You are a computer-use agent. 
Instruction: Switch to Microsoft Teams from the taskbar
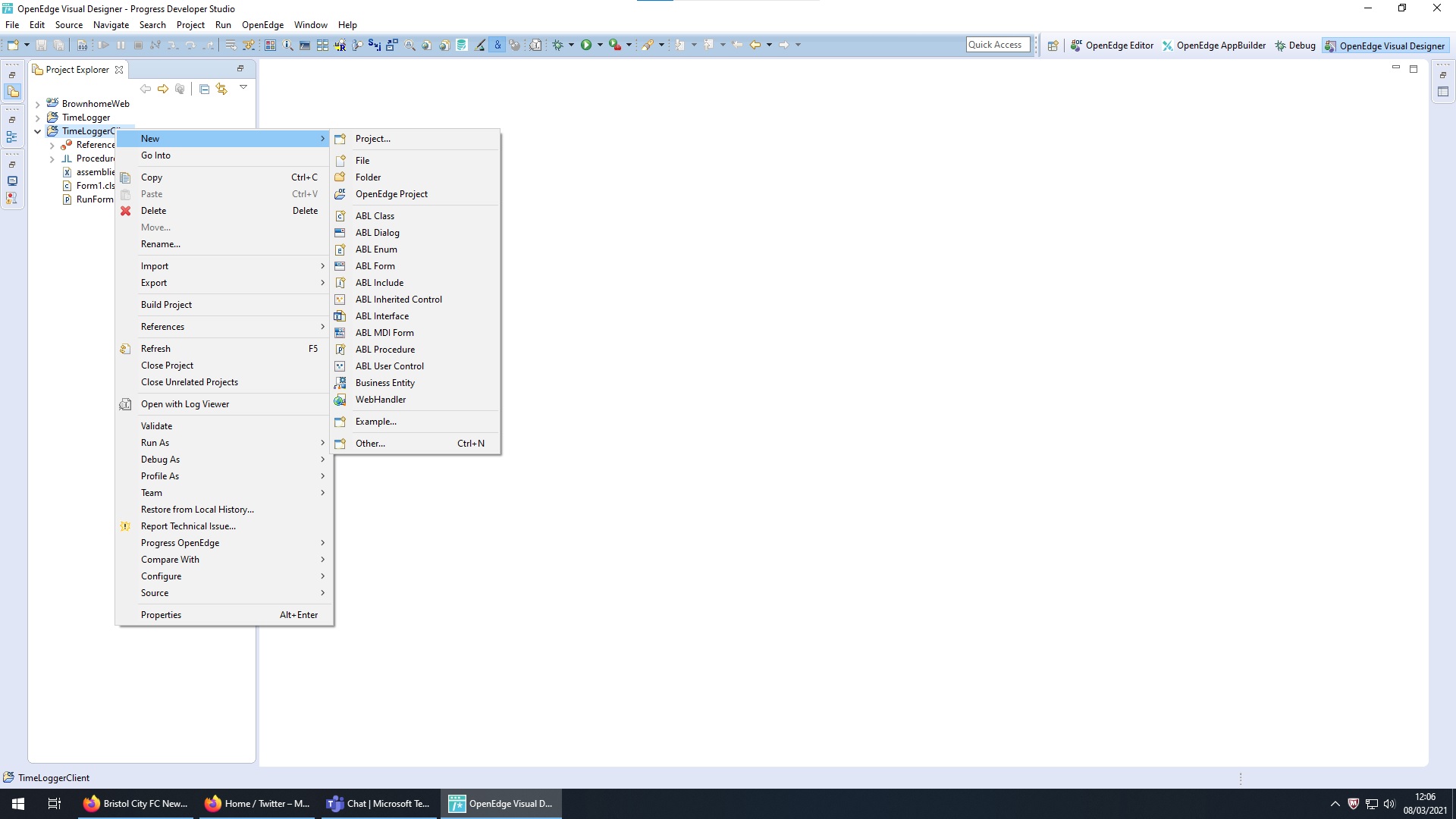[378, 803]
